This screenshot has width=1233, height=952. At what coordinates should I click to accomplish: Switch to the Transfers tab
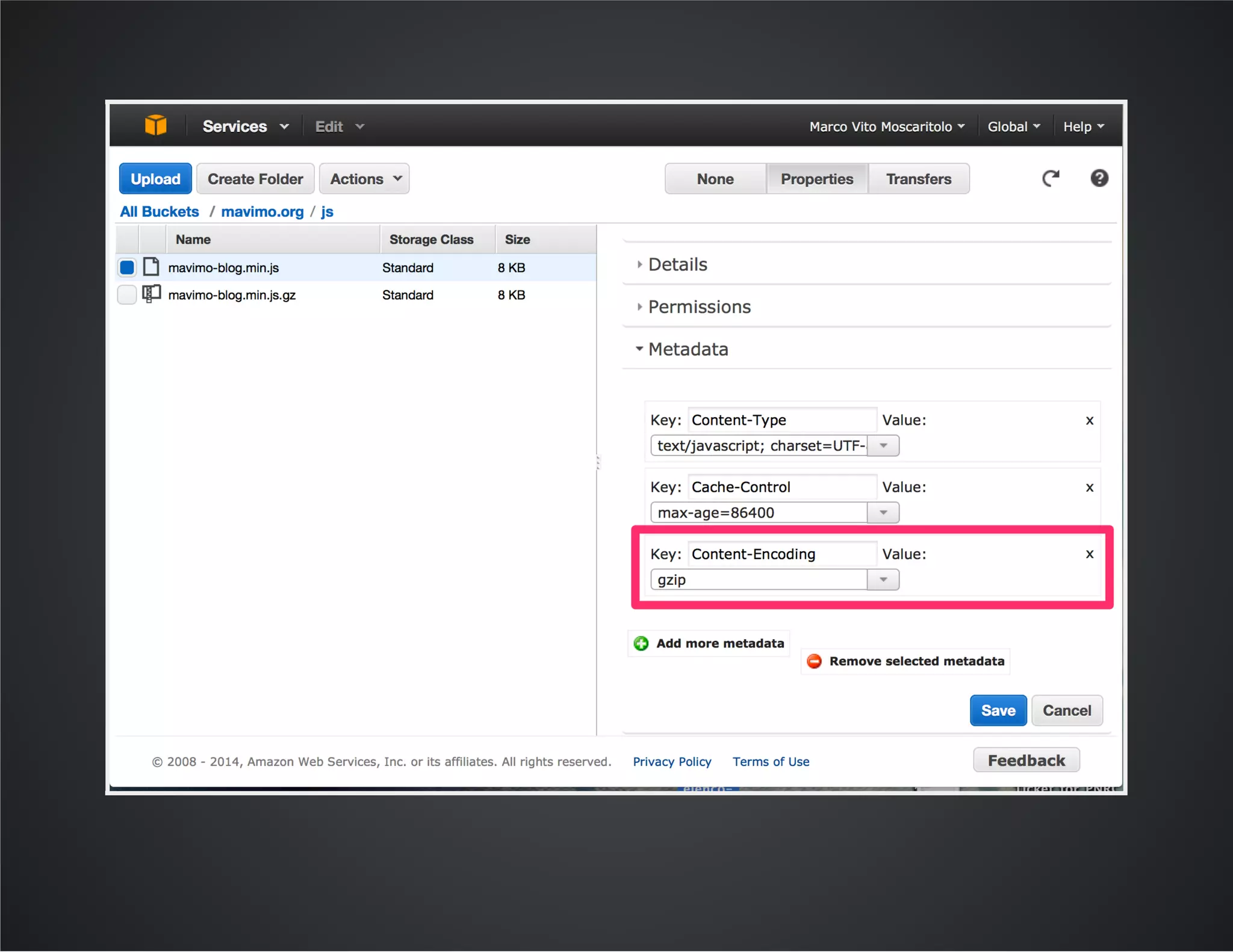click(x=918, y=179)
